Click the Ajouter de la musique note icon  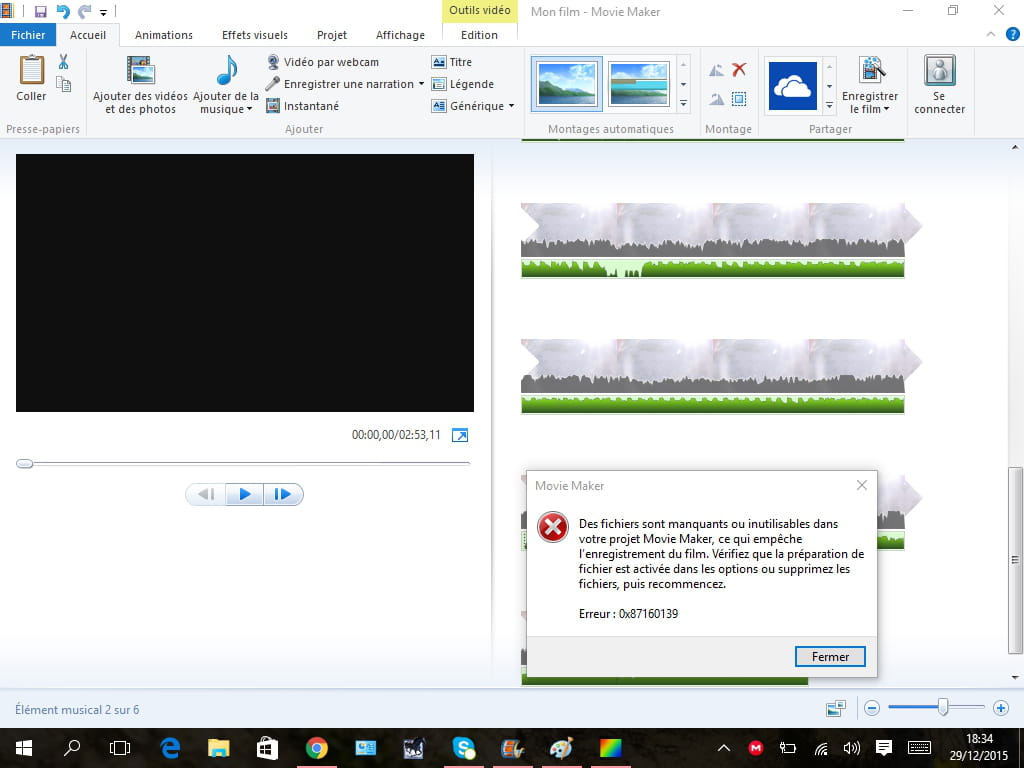pos(227,70)
